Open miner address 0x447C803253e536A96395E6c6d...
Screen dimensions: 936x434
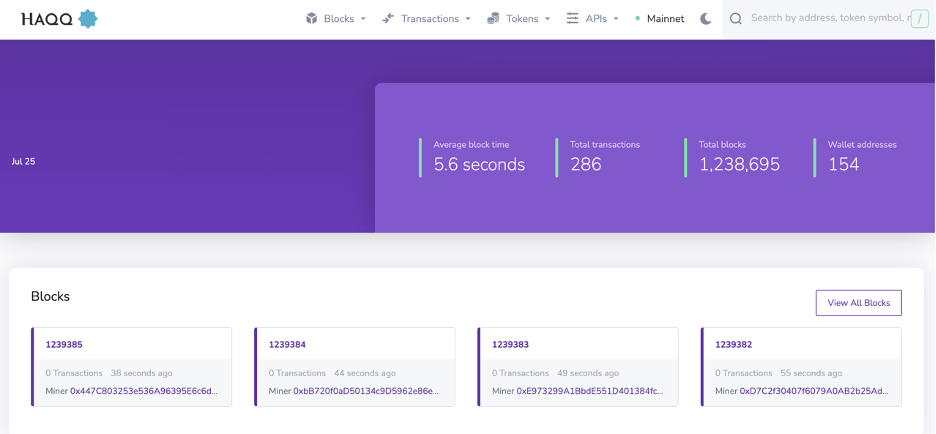click(144, 391)
